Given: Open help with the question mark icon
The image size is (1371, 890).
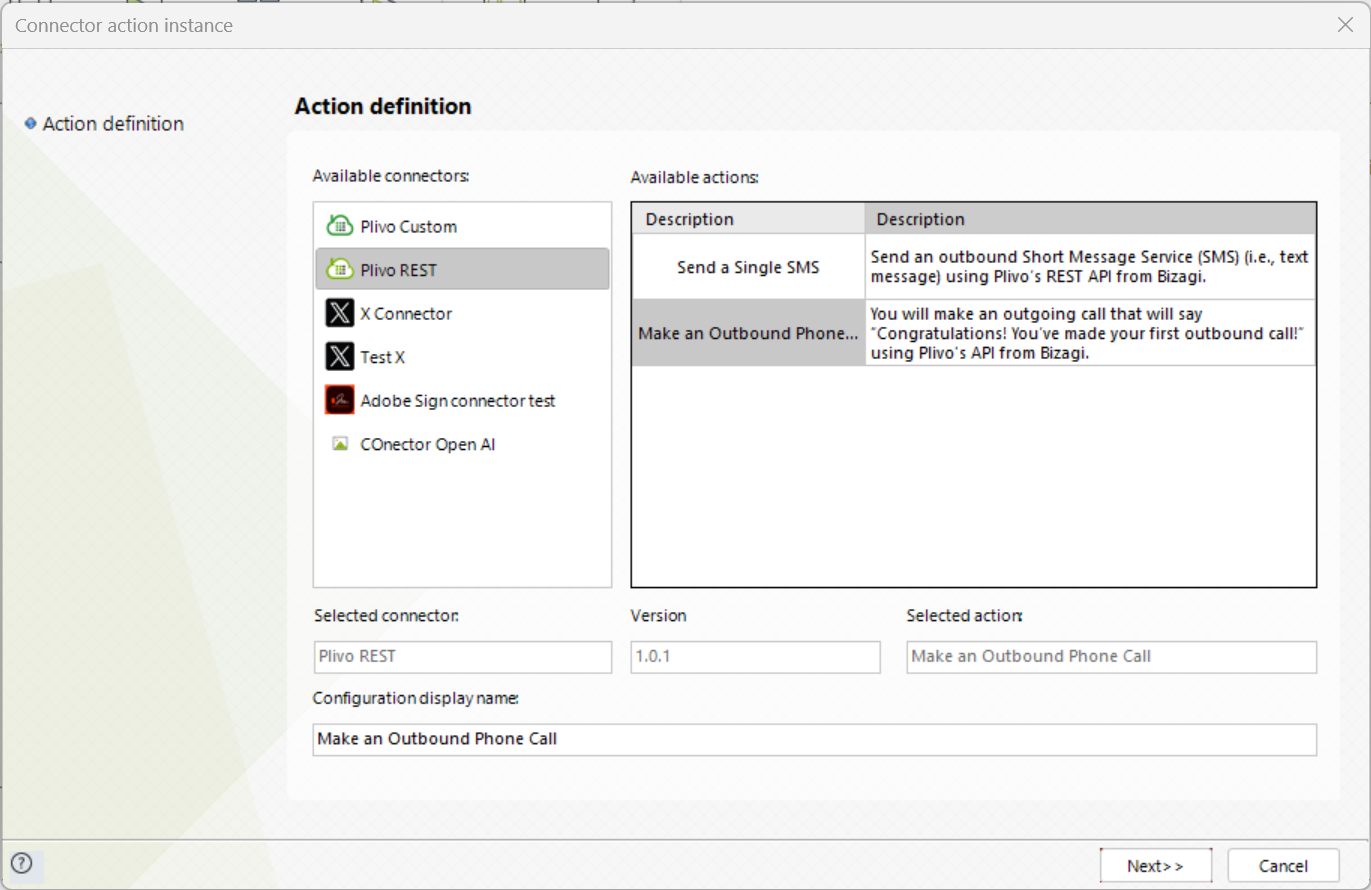Looking at the screenshot, I should 22,863.
